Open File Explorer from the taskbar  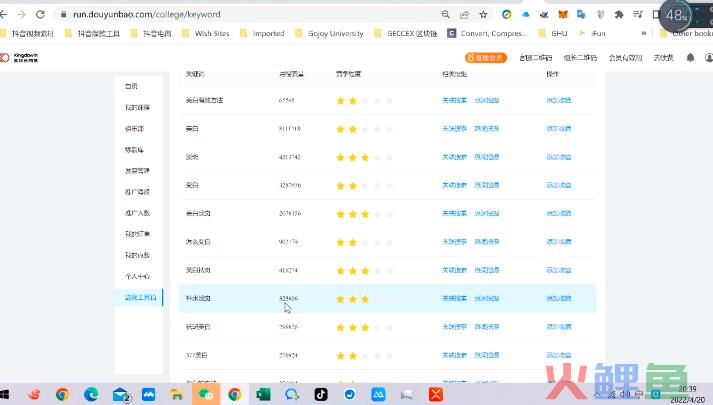(177, 395)
